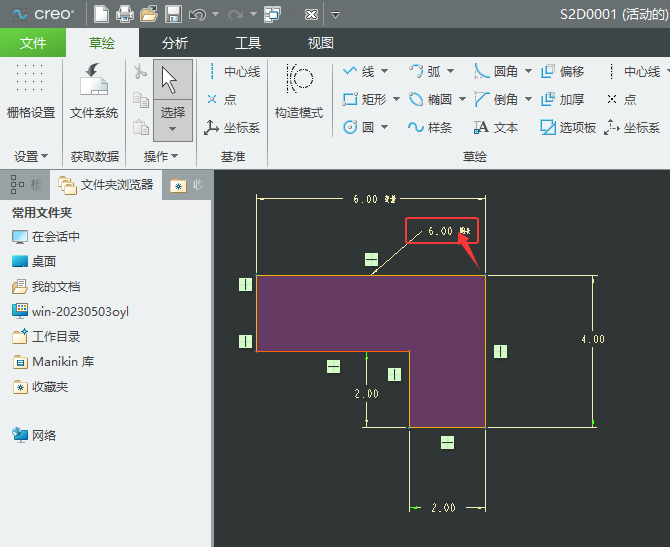
Task: Open Manikin 库 library folder
Action: click(53, 362)
